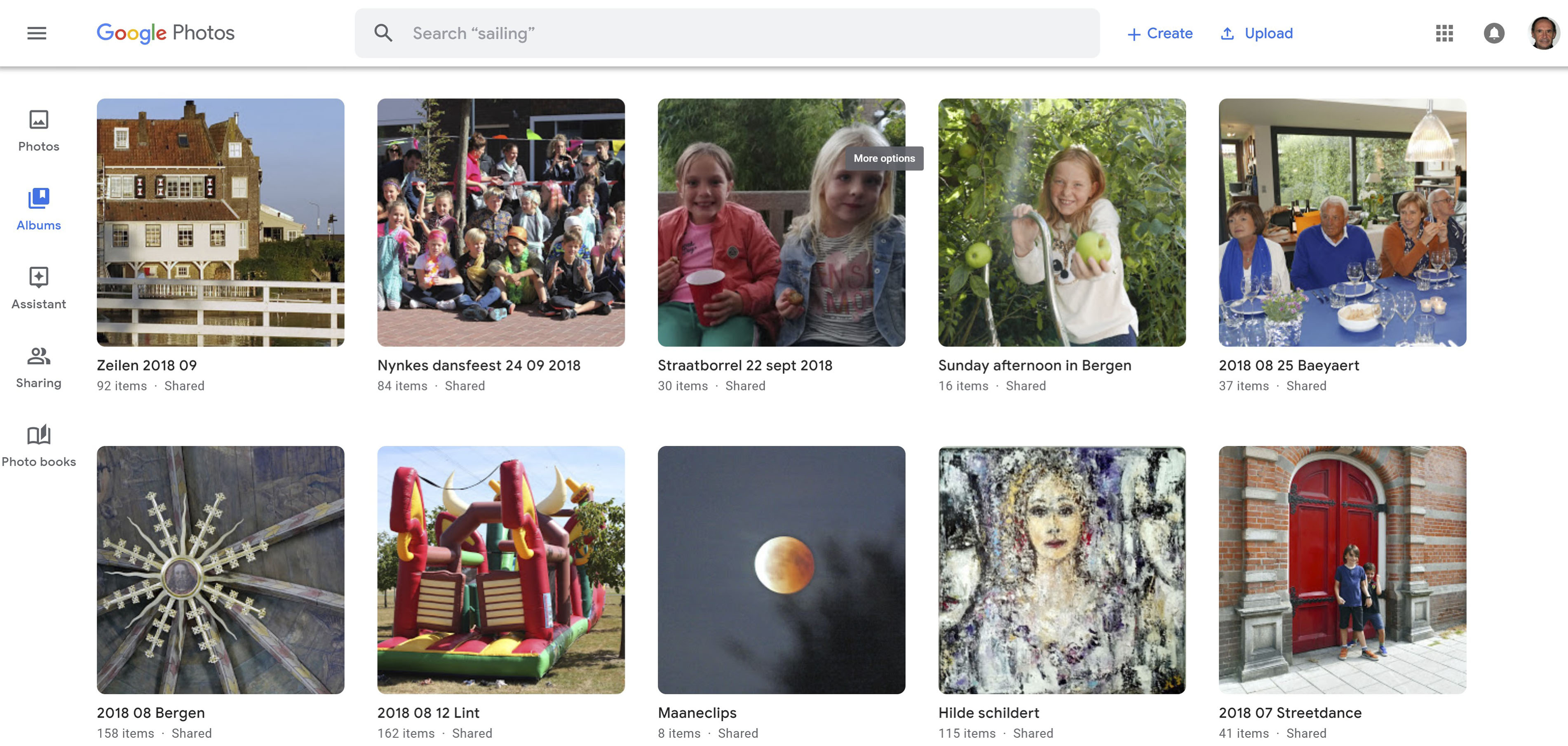Open the Nynkes dansfeest album thumbnail

click(x=500, y=222)
